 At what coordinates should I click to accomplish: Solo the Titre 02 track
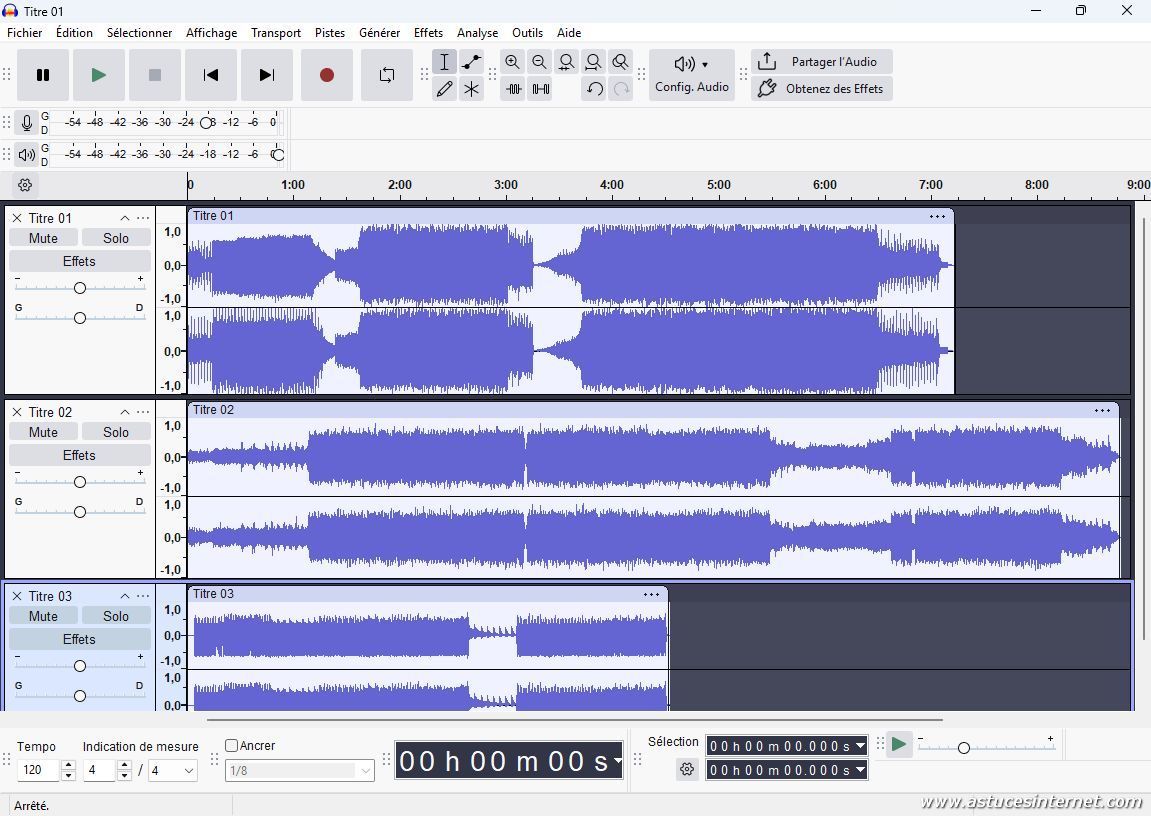[116, 432]
